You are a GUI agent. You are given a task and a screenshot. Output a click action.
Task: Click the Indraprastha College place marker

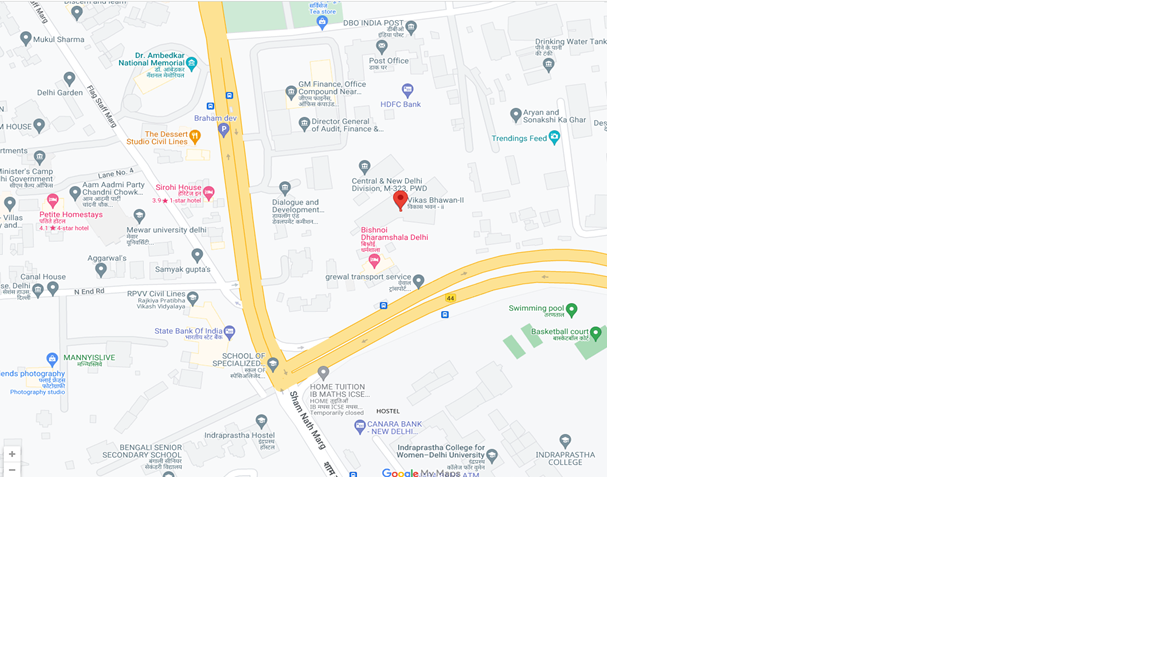pyautogui.click(x=565, y=441)
